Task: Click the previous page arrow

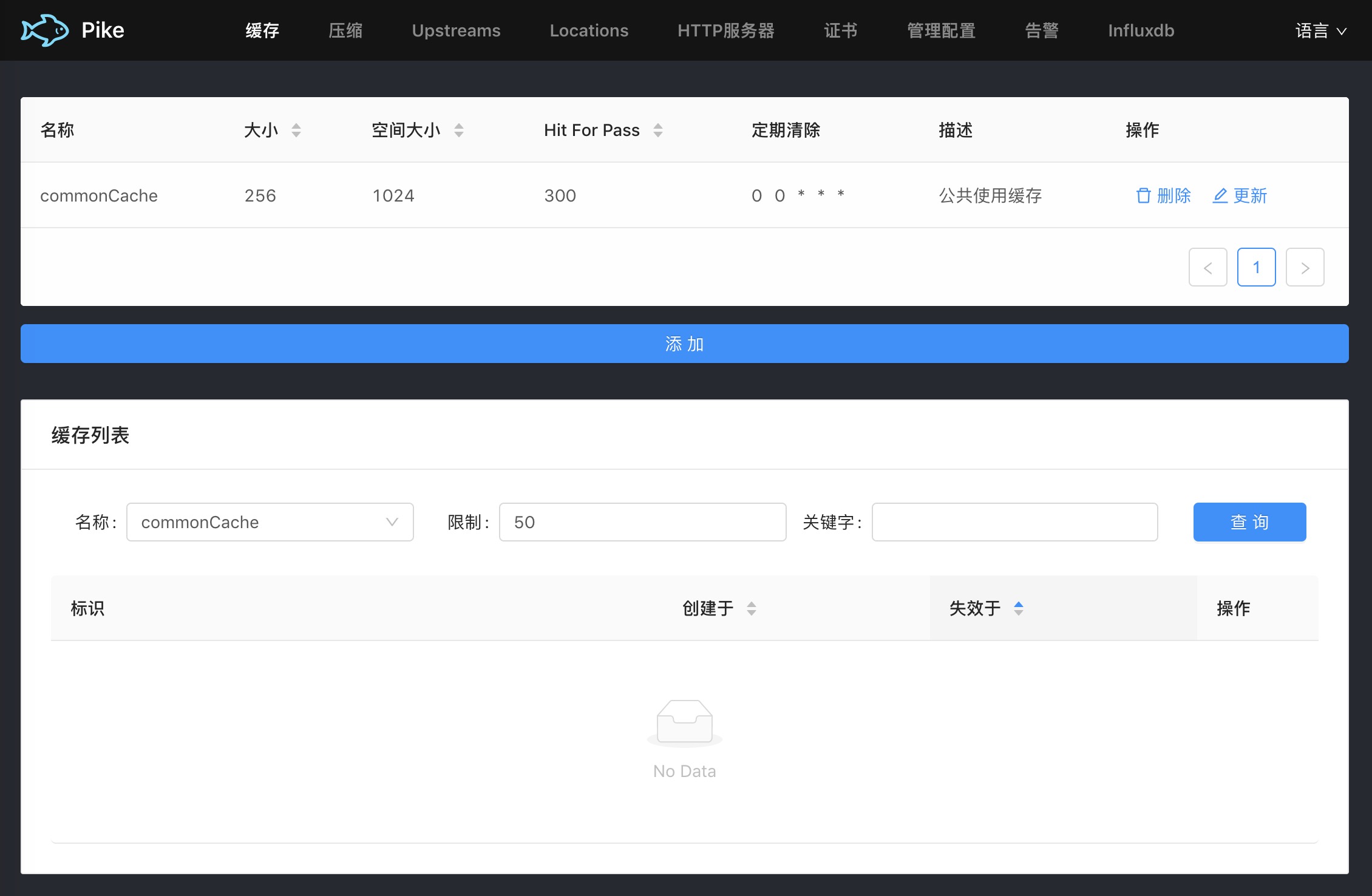Action: click(1207, 267)
